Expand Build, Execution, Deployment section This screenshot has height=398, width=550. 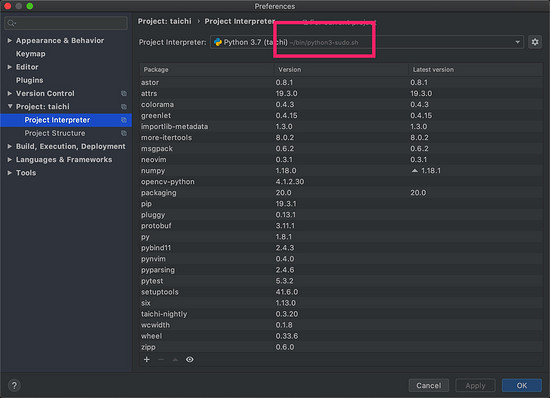[9, 146]
